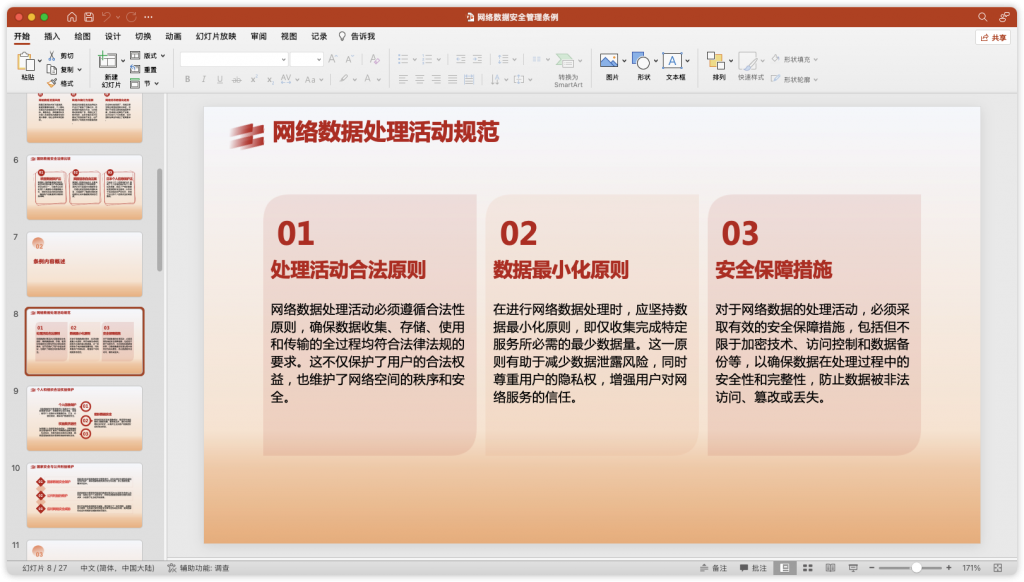1024x582 pixels.
Task: Click the New Slide (新建幻灯片) icon
Action: [x=110, y=63]
